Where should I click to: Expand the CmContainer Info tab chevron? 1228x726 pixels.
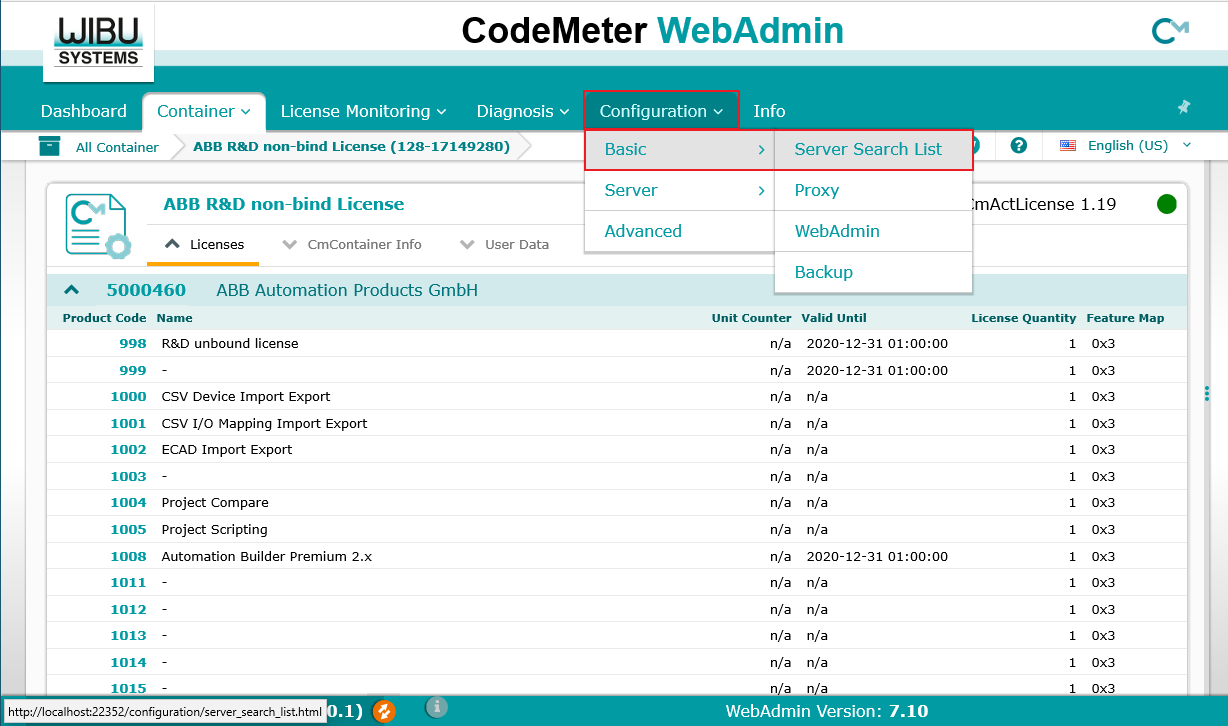(x=290, y=244)
